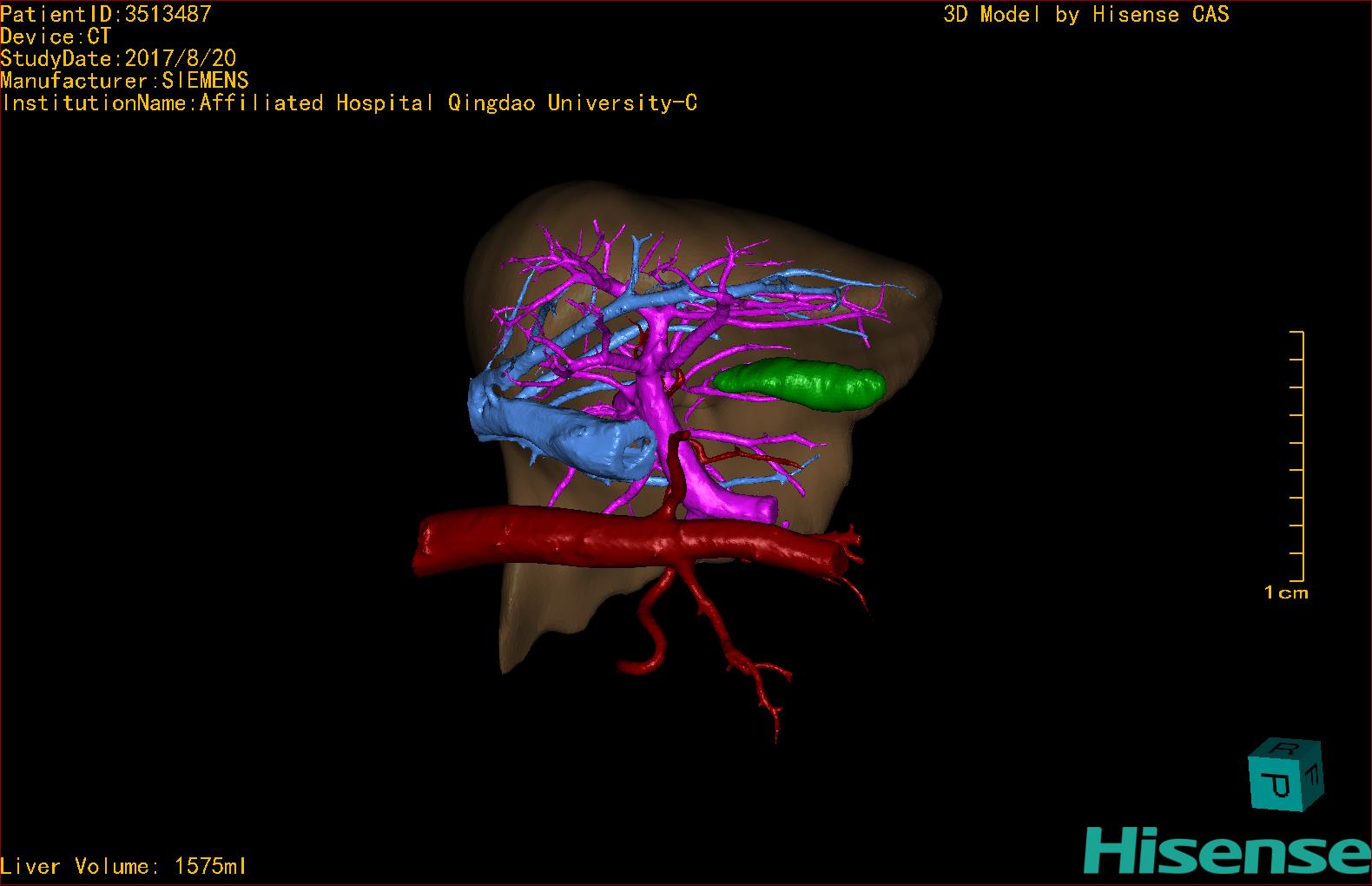Click the 'Manufacturer:SIEMENS' text
The image size is (1372, 886).
click(x=124, y=81)
